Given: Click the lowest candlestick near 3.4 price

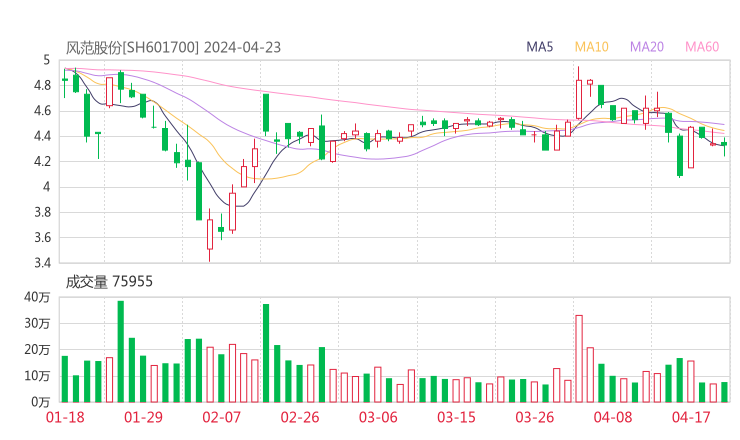Looking at the screenshot, I should point(210,235).
